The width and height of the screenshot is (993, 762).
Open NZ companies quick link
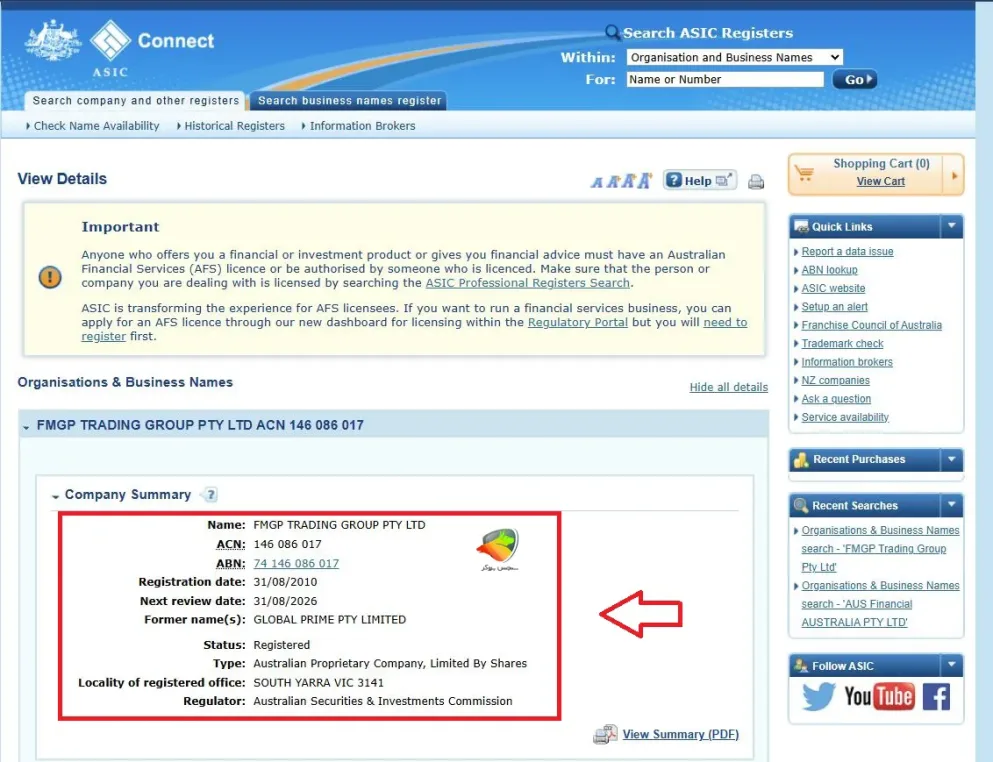835,380
